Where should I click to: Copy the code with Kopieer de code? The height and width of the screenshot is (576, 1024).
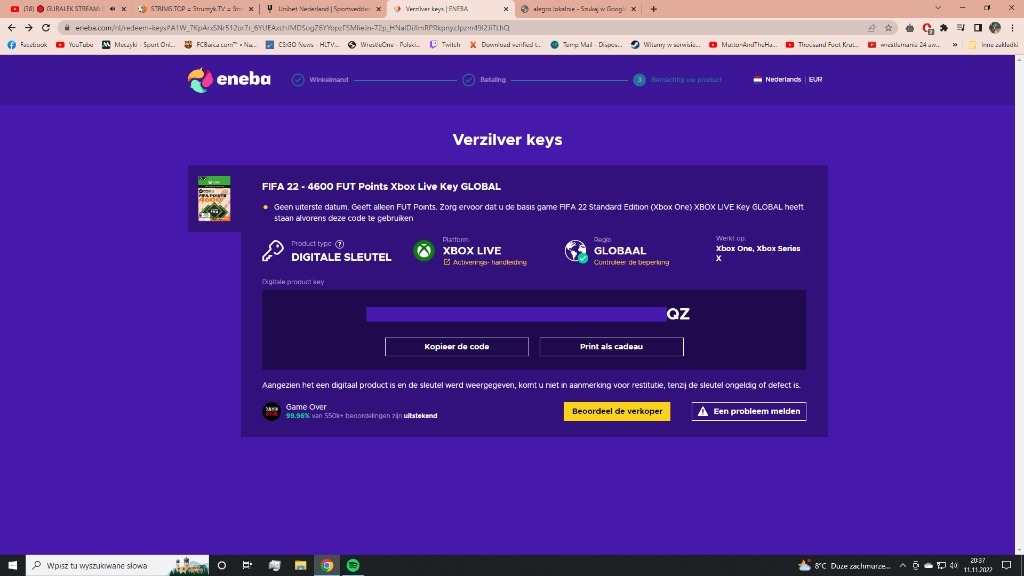pos(456,347)
